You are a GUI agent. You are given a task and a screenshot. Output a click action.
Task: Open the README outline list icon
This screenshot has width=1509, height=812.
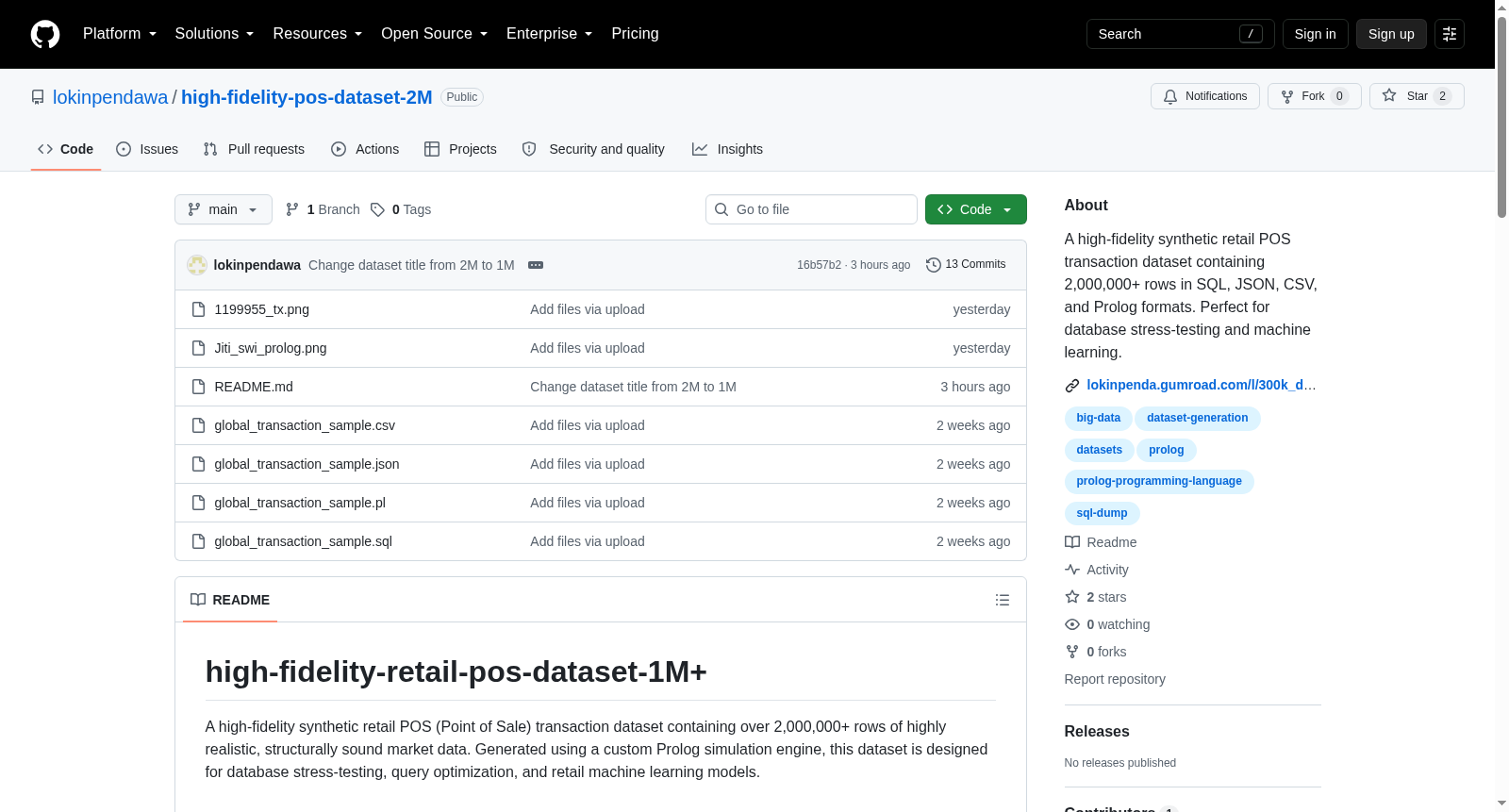(x=1003, y=600)
